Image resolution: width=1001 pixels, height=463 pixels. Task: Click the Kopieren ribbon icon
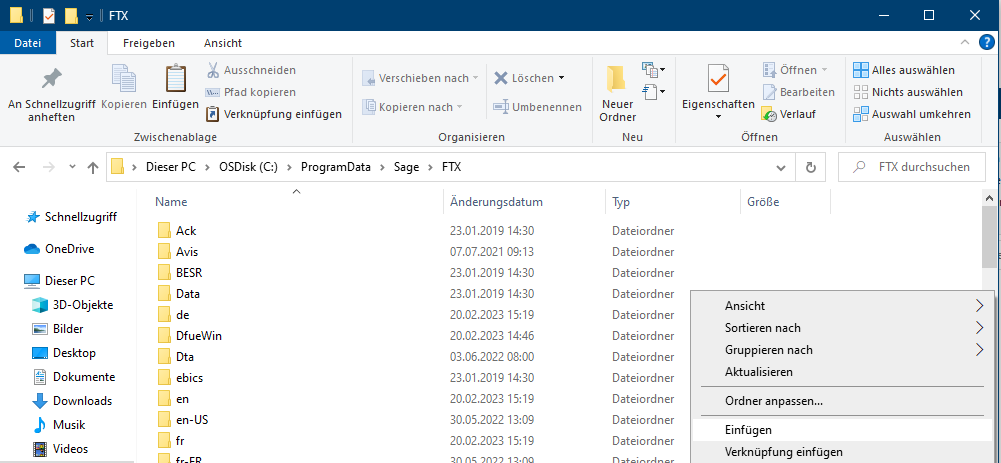[x=124, y=87]
